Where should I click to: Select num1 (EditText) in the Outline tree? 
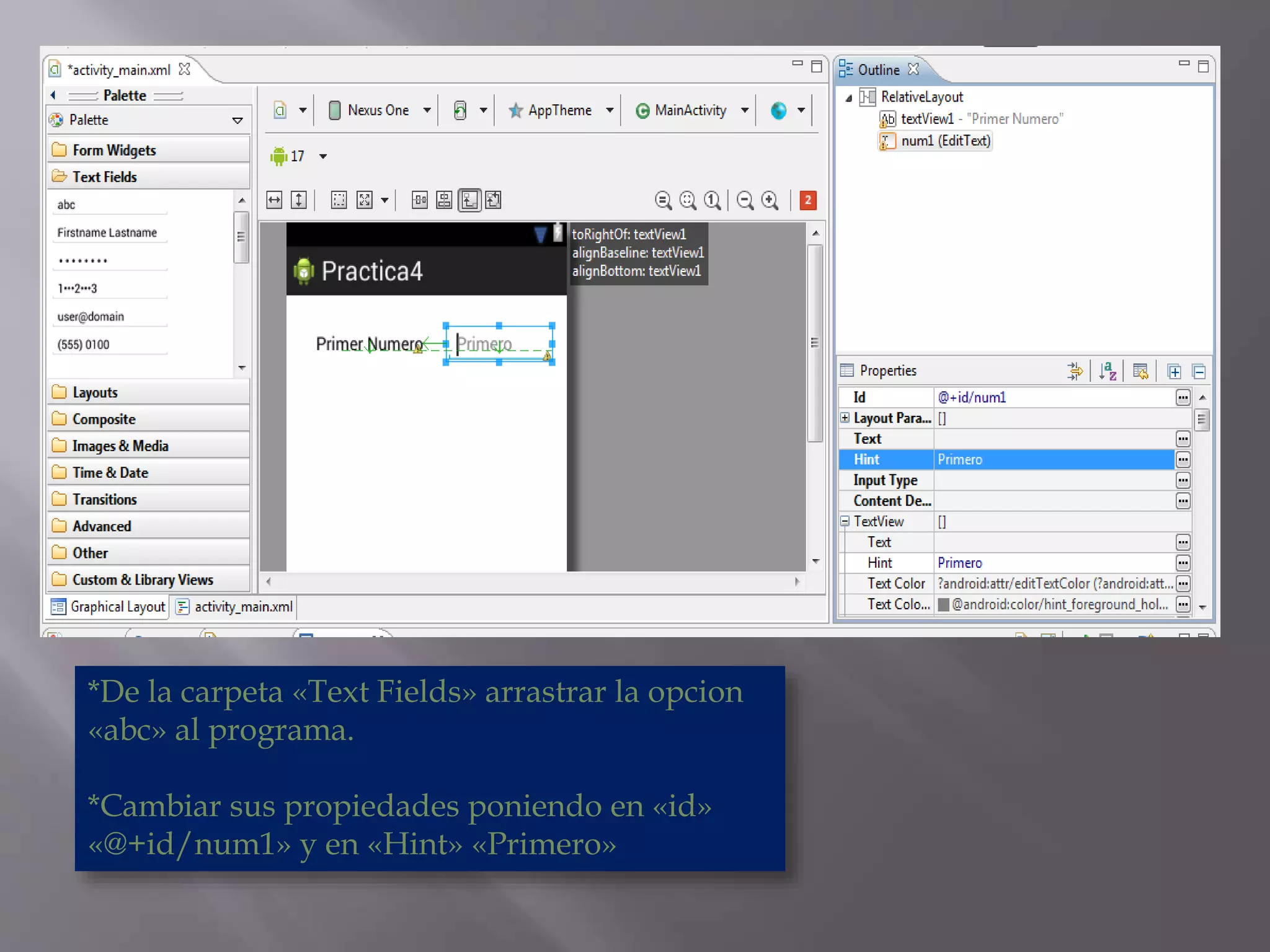click(x=945, y=141)
